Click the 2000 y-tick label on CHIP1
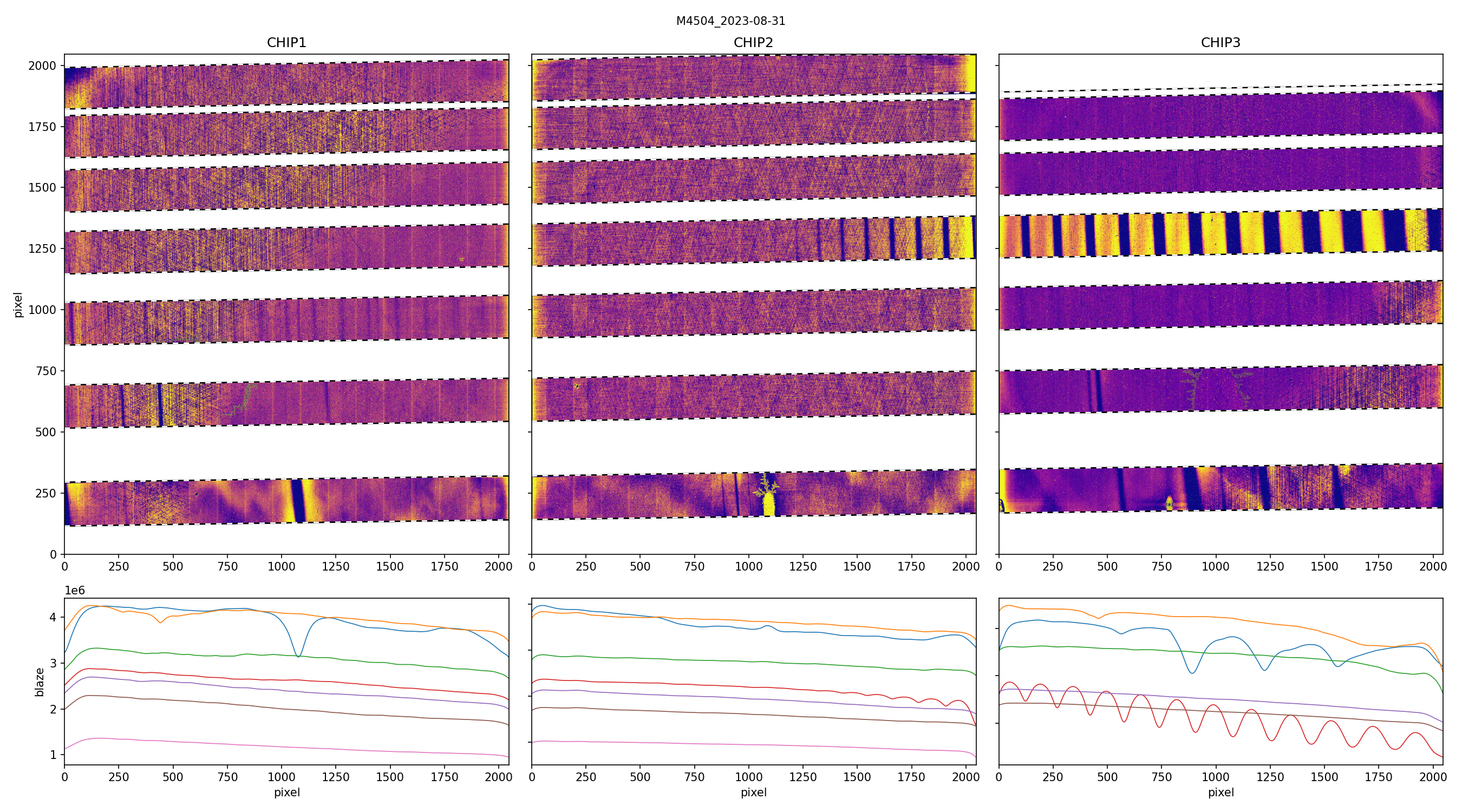1462x812 pixels. [x=43, y=66]
